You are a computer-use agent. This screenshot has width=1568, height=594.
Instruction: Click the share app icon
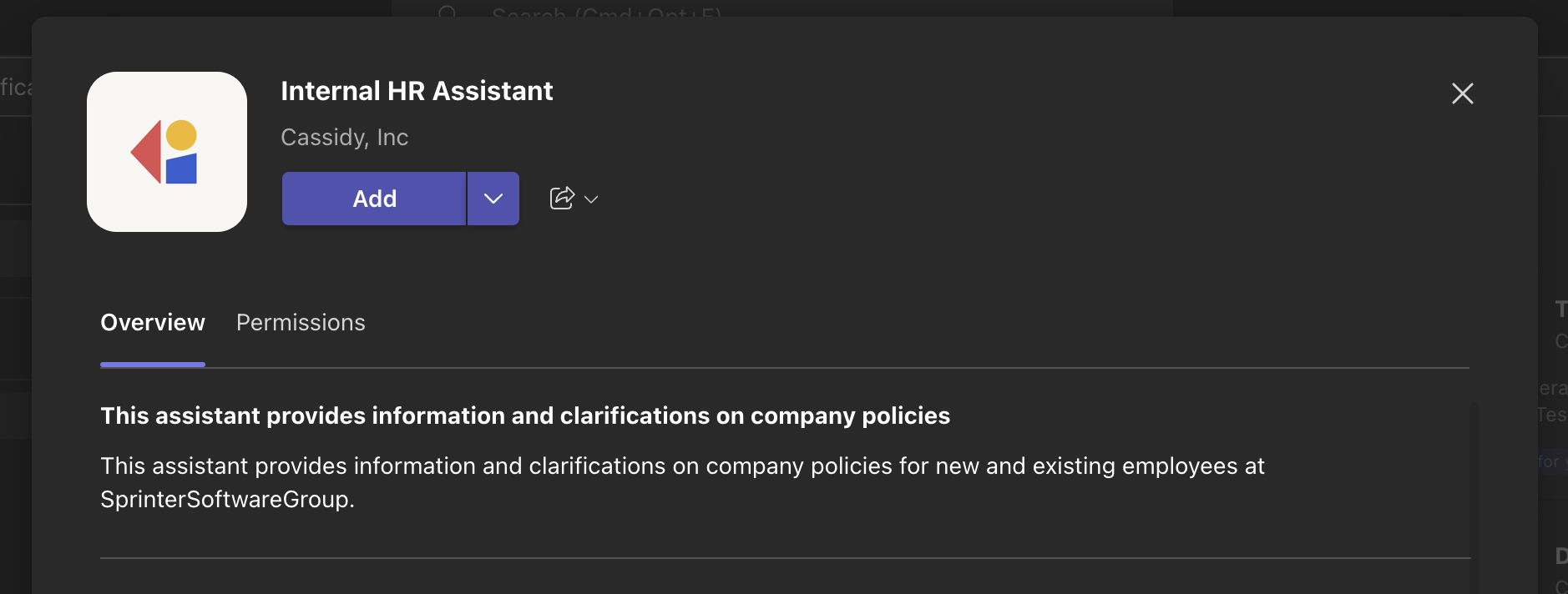(x=563, y=198)
